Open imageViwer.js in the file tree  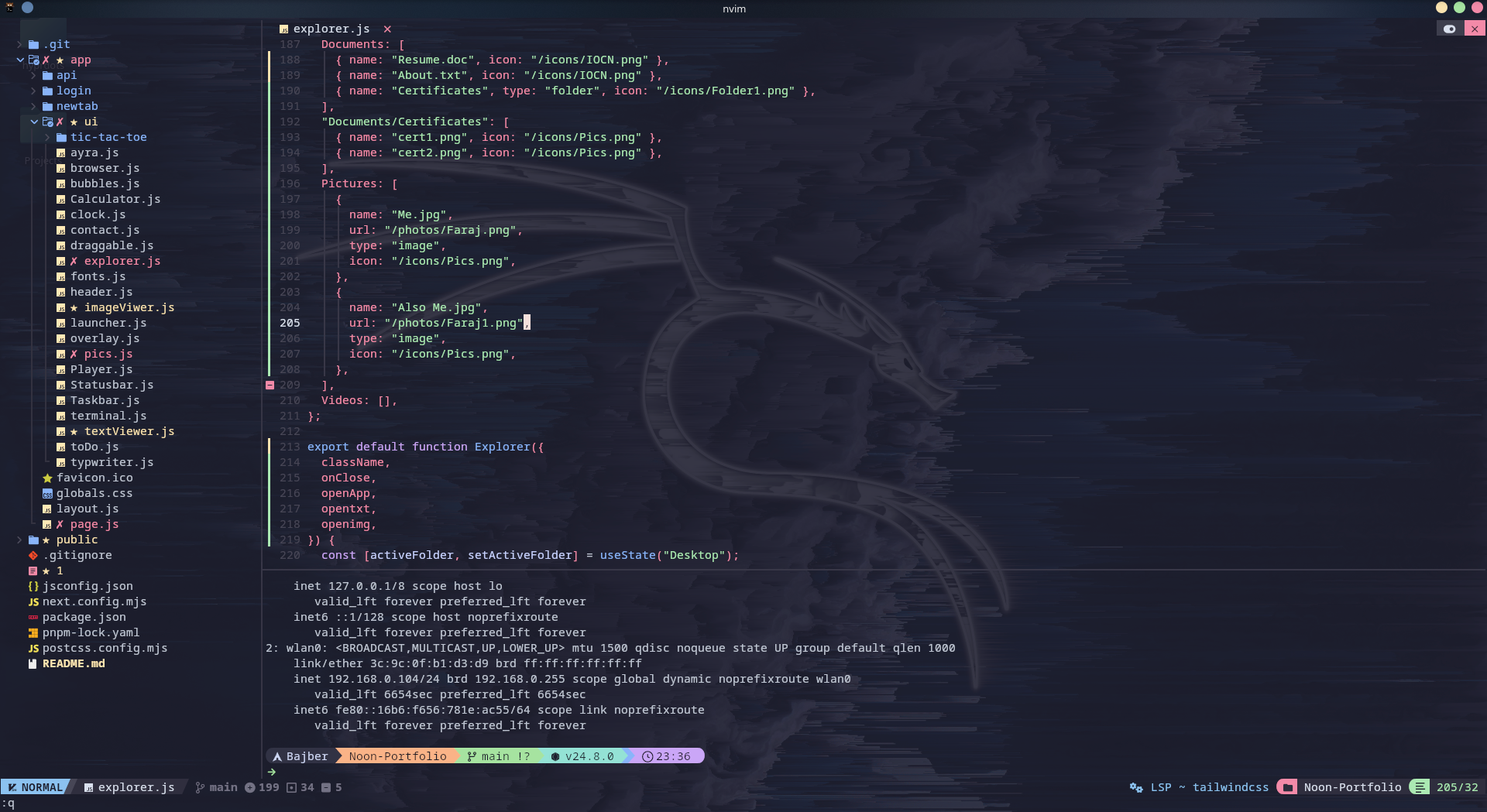(129, 308)
